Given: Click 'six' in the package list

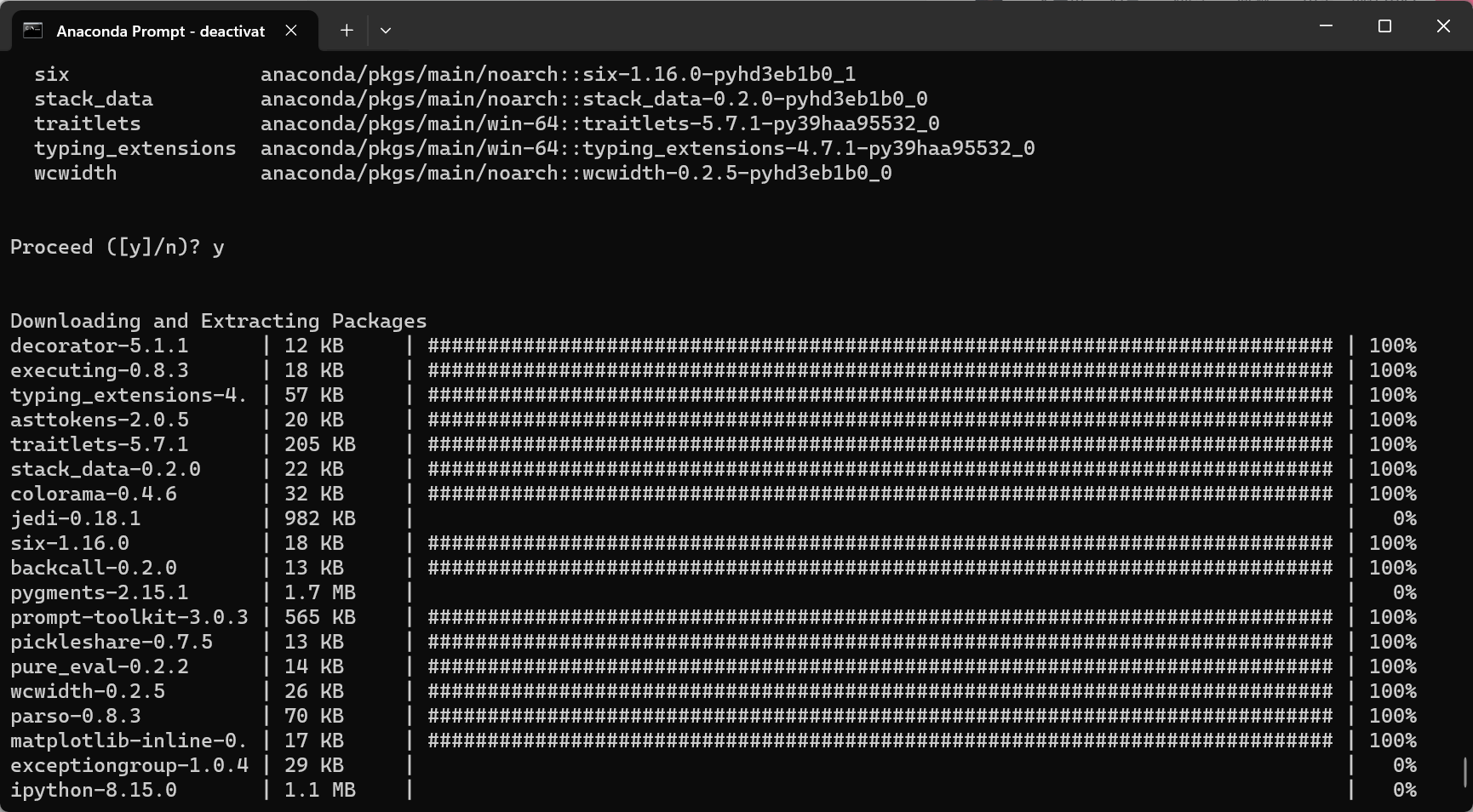Looking at the screenshot, I should 52,75.
